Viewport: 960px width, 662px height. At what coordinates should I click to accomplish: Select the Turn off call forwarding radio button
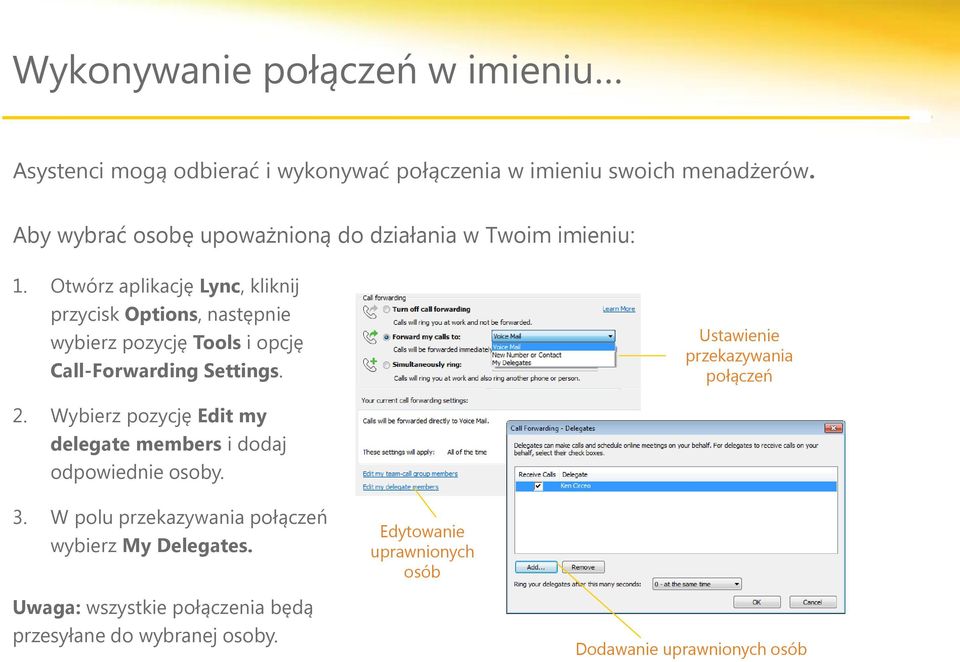(386, 309)
